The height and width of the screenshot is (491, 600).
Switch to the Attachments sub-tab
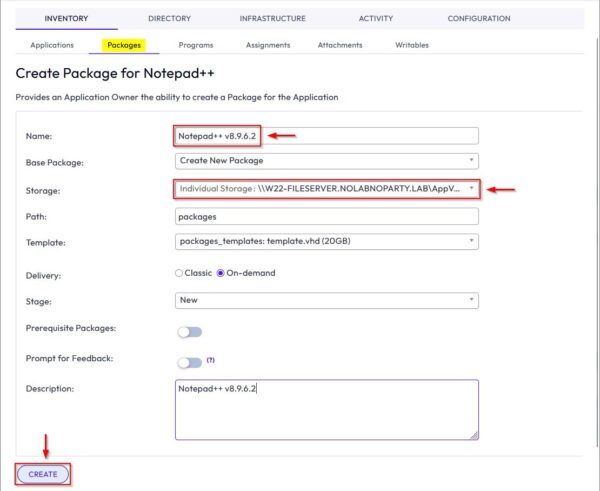(x=340, y=45)
